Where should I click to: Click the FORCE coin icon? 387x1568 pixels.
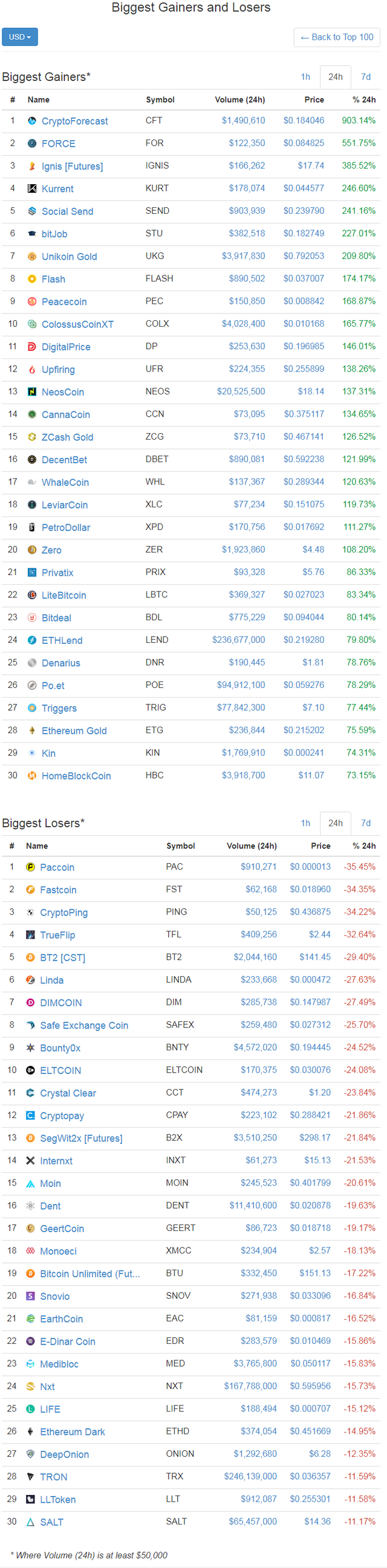coord(31,144)
